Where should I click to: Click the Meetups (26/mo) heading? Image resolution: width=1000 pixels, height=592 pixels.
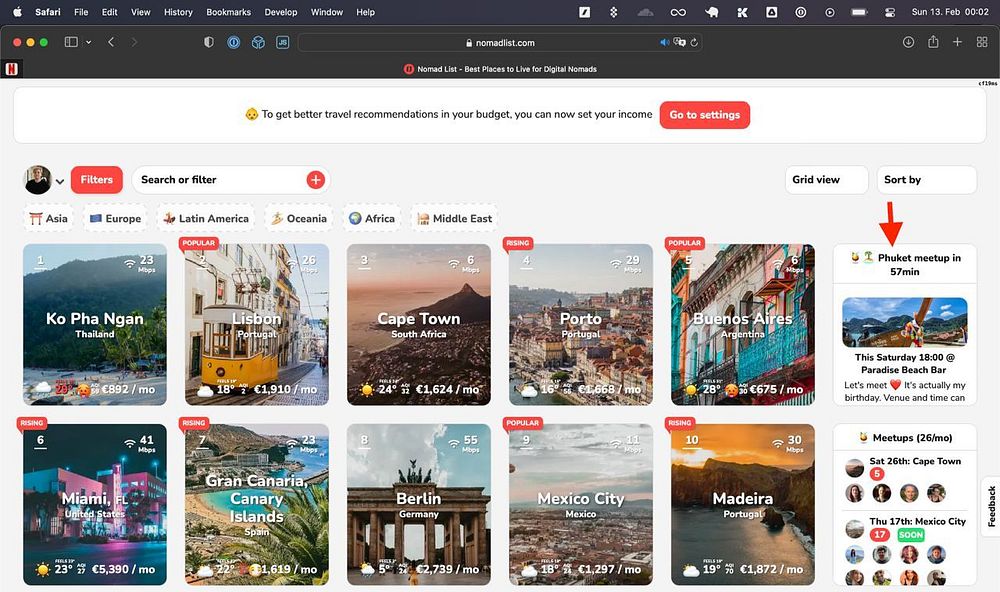pos(905,438)
